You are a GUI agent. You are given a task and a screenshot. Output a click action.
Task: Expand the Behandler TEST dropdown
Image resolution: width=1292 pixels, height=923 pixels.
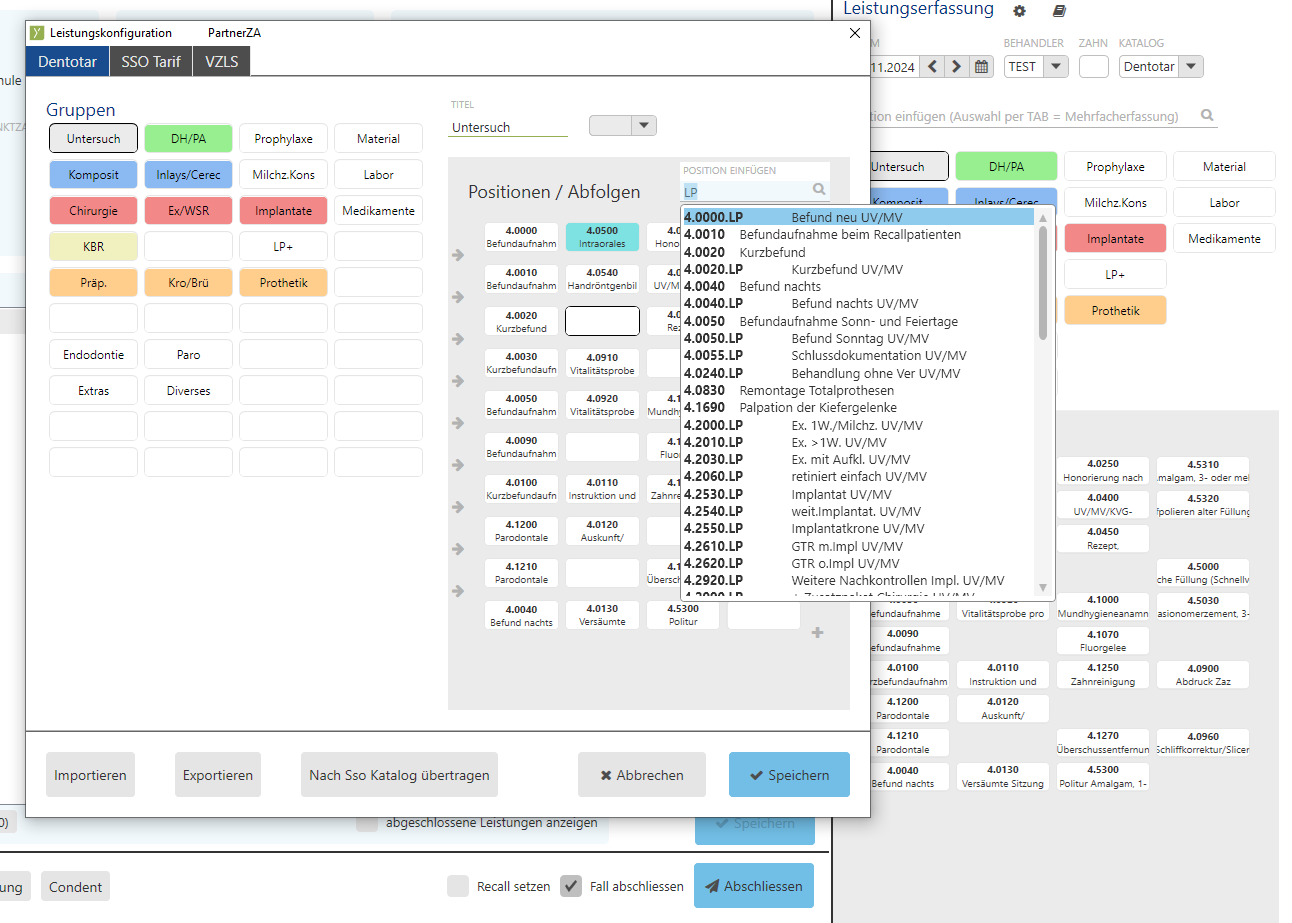[x=1056, y=67]
